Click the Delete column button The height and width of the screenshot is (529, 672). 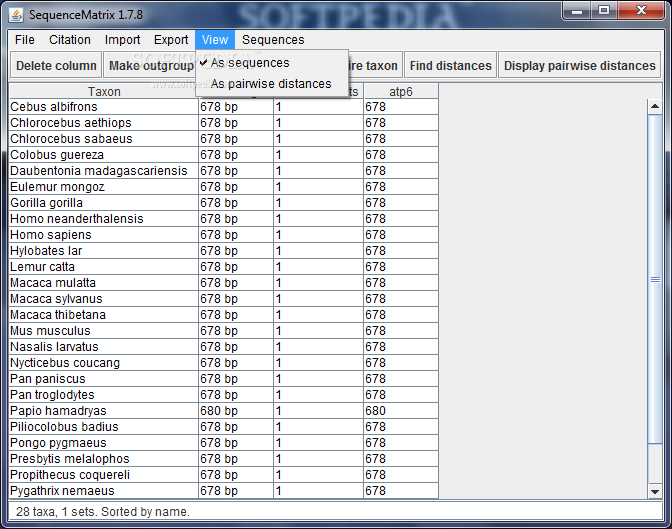coord(56,66)
